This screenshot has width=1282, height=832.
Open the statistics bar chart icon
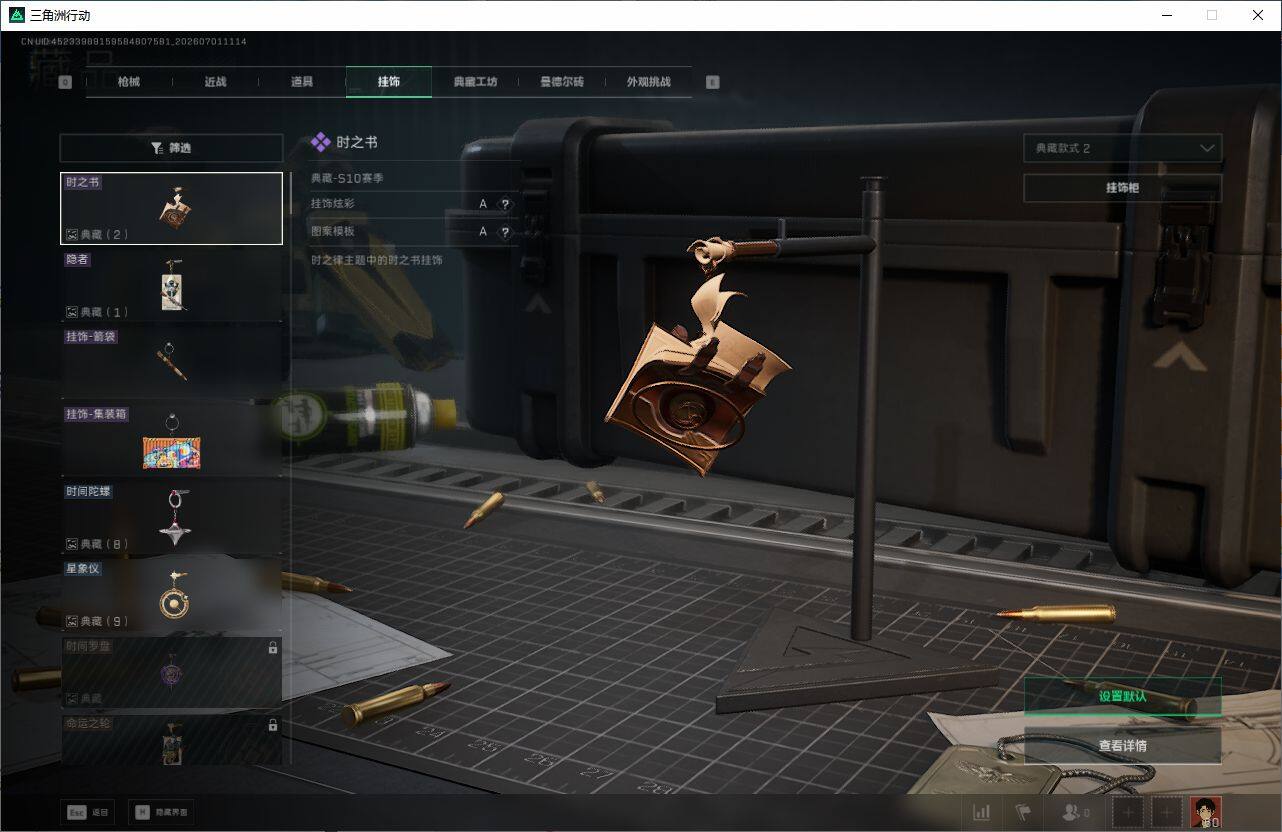[x=982, y=813]
